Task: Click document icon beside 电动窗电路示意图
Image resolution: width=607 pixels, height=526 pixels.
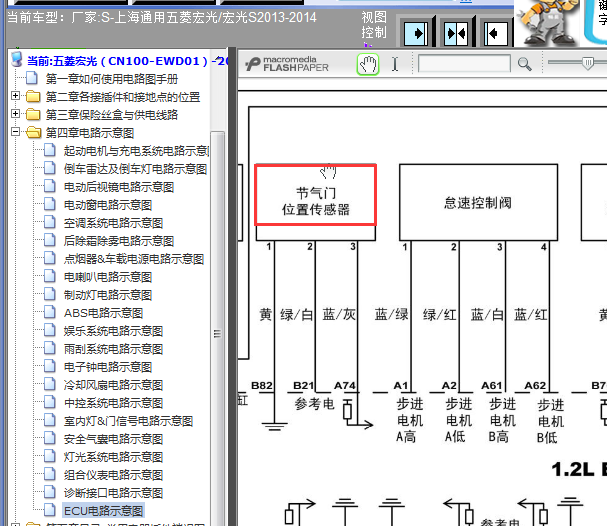Action: pos(50,204)
